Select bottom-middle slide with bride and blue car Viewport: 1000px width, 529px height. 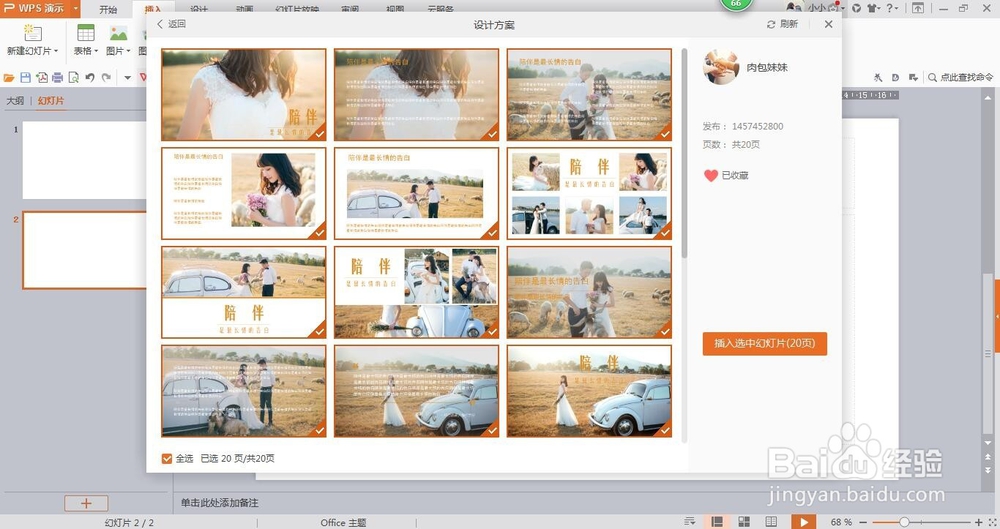pos(416,391)
